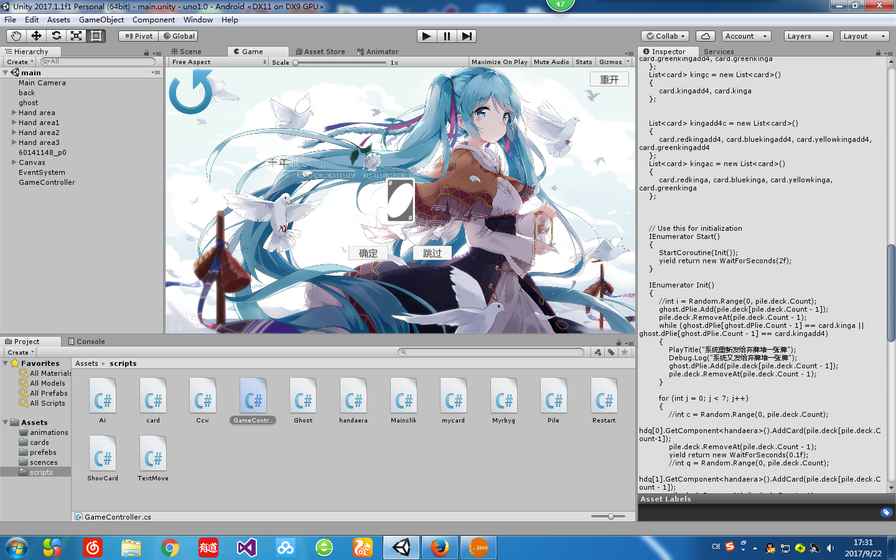The width and height of the screenshot is (896, 560).
Task: Open the Layout dropdown
Action: 864,36
